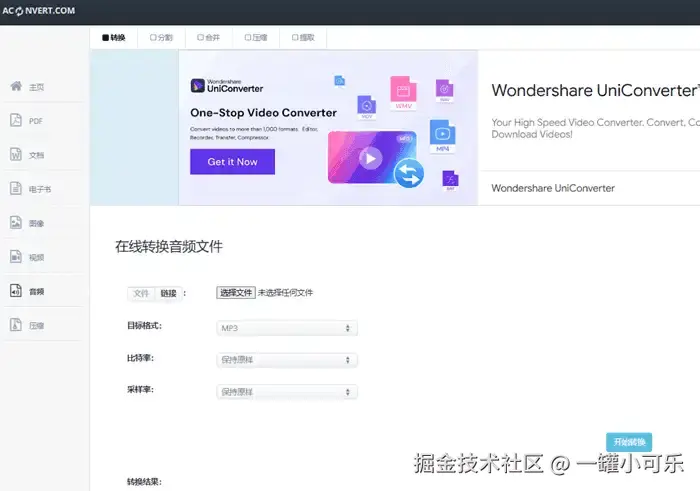Open the 主页 home icon in sidebar
Image resolution: width=700 pixels, height=491 pixels.
tap(16, 86)
